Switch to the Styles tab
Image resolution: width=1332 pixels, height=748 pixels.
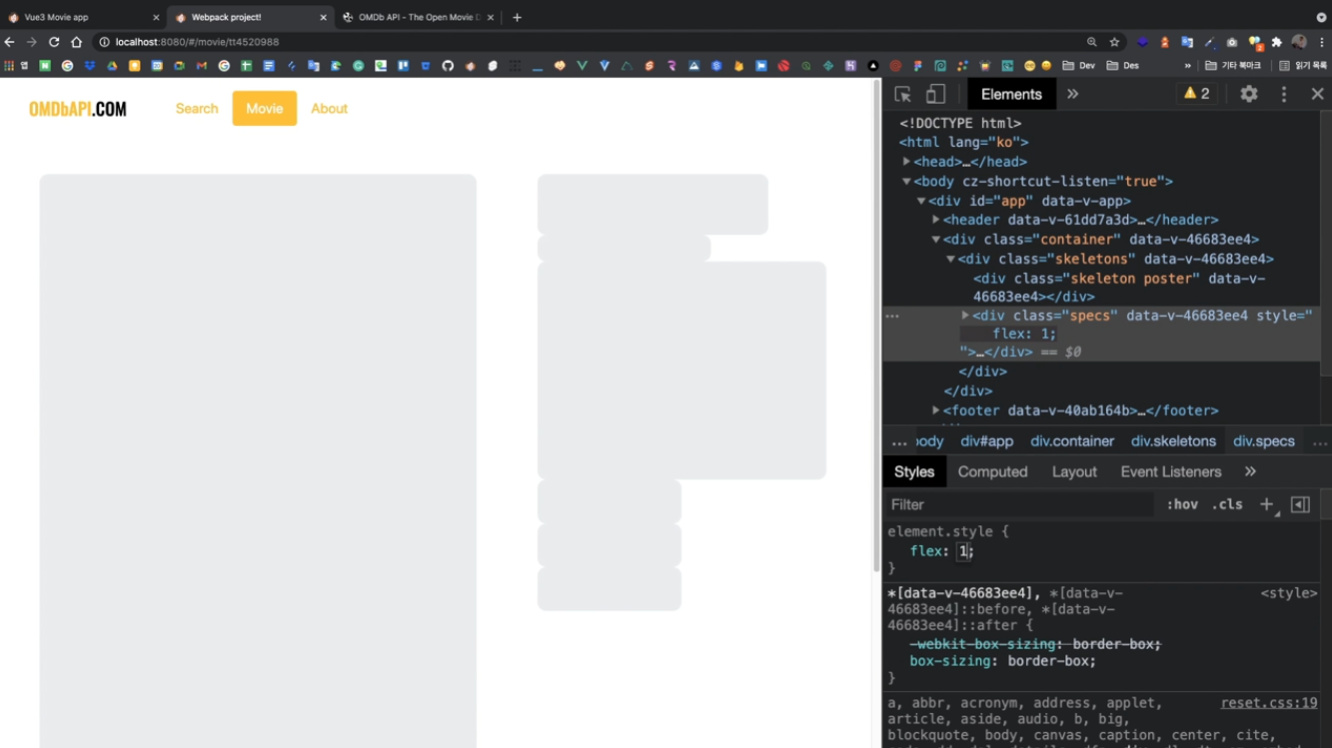point(914,472)
